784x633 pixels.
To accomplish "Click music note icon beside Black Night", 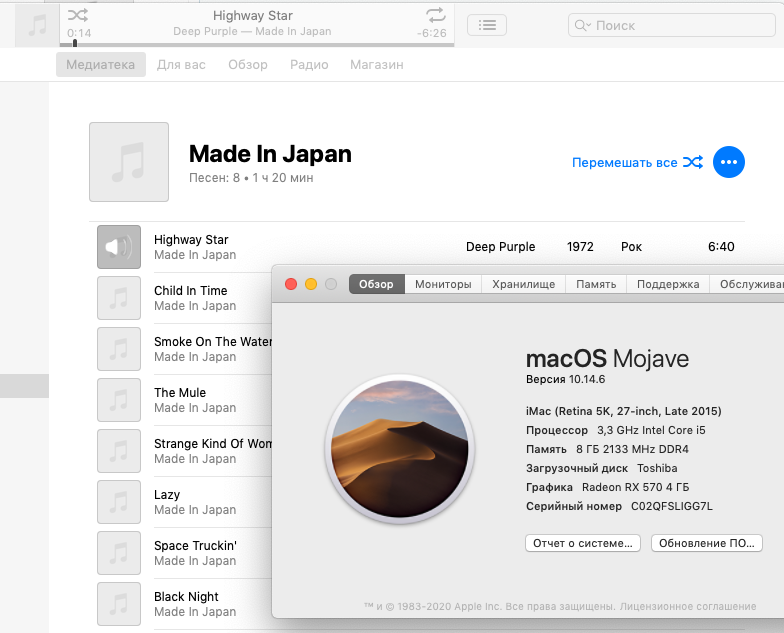I will coord(119,604).
